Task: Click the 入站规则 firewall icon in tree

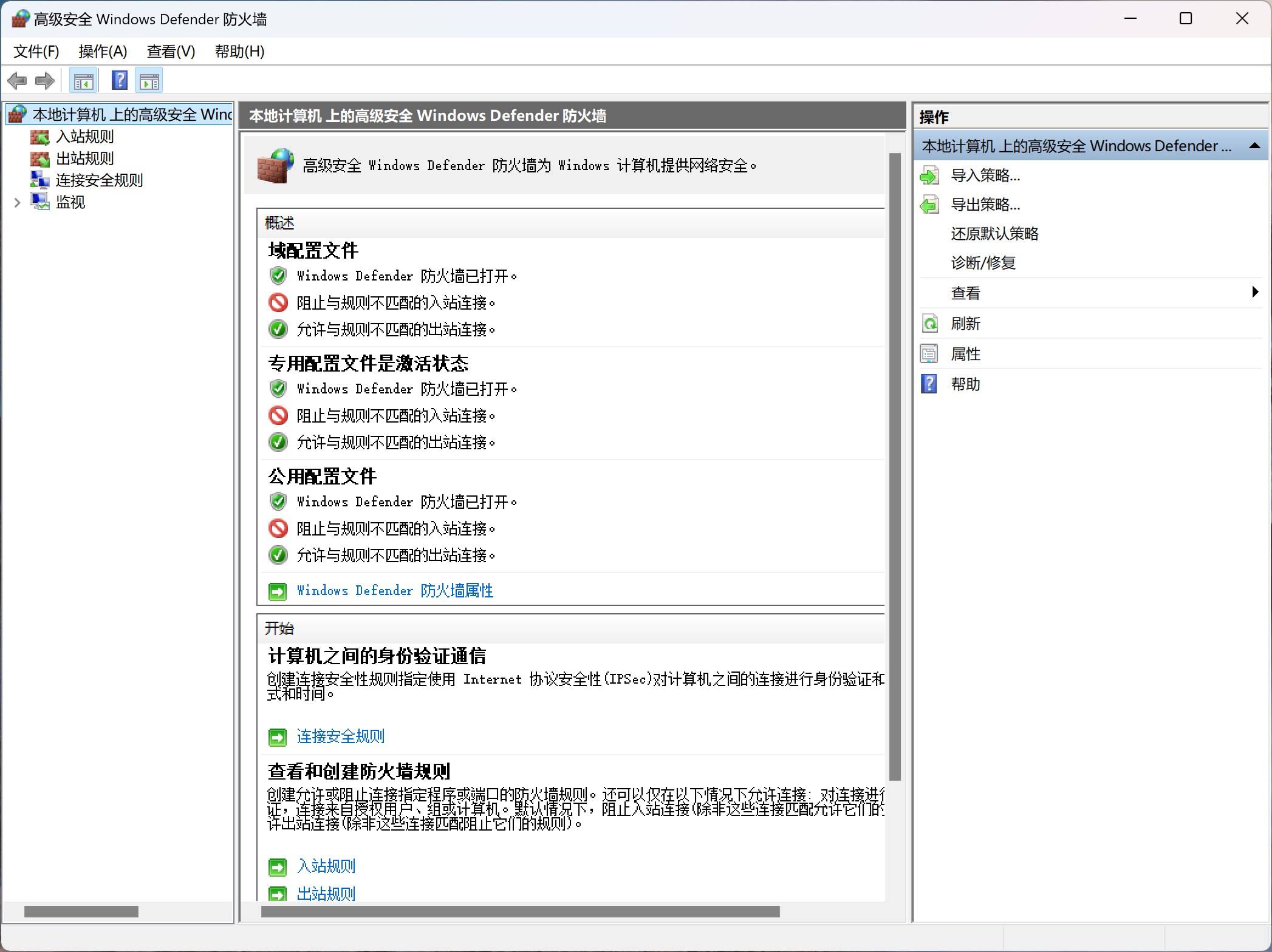Action: point(40,137)
